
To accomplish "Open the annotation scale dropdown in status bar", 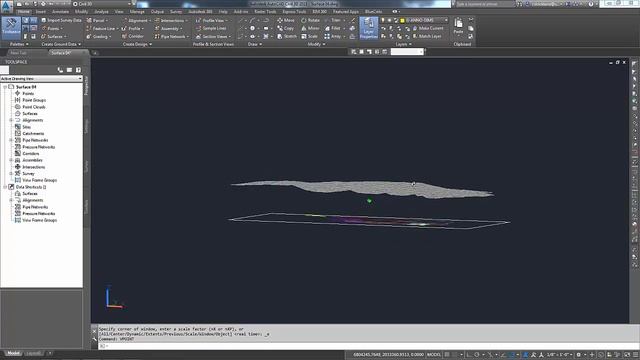I will [561, 355].
